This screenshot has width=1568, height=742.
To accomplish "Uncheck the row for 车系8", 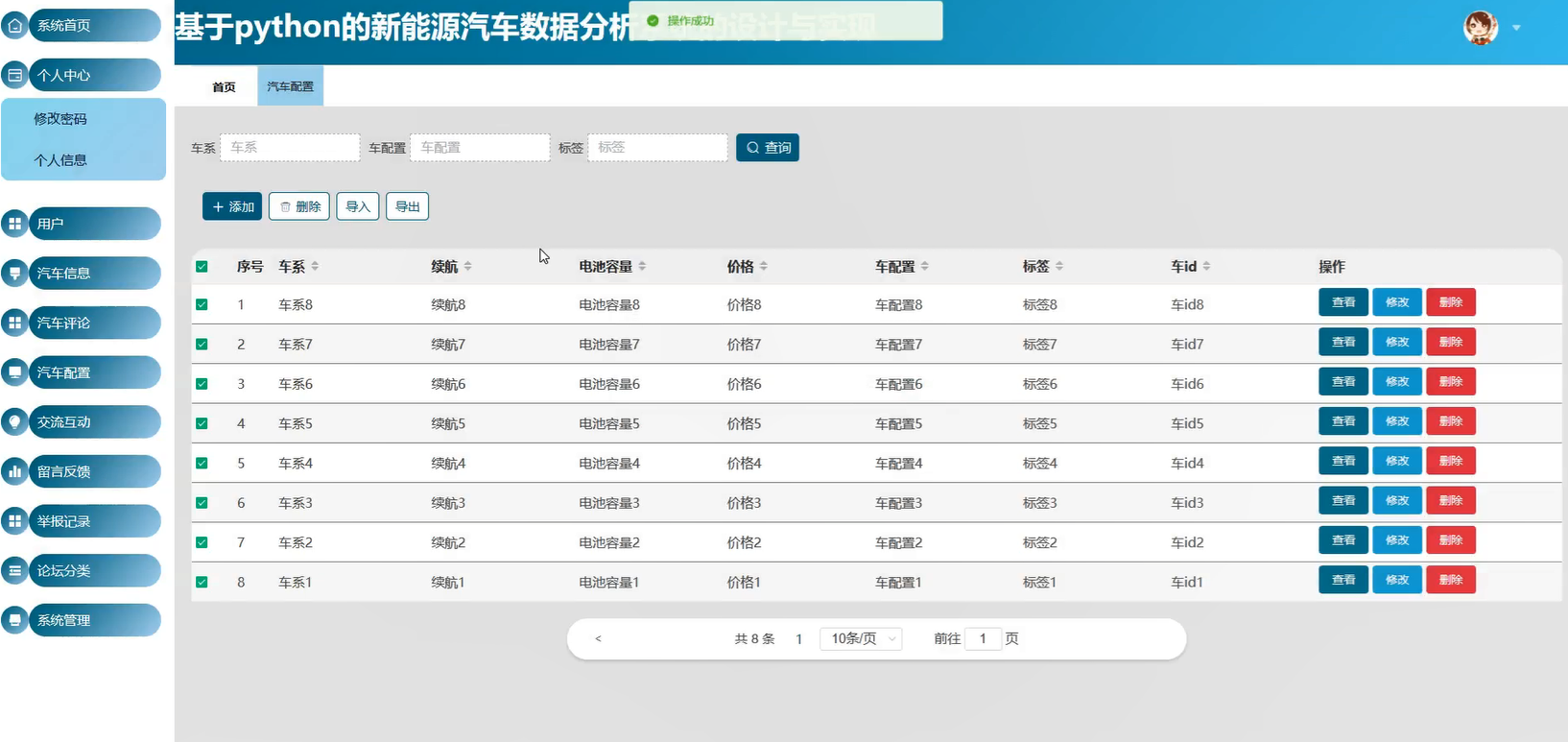I will [202, 304].
